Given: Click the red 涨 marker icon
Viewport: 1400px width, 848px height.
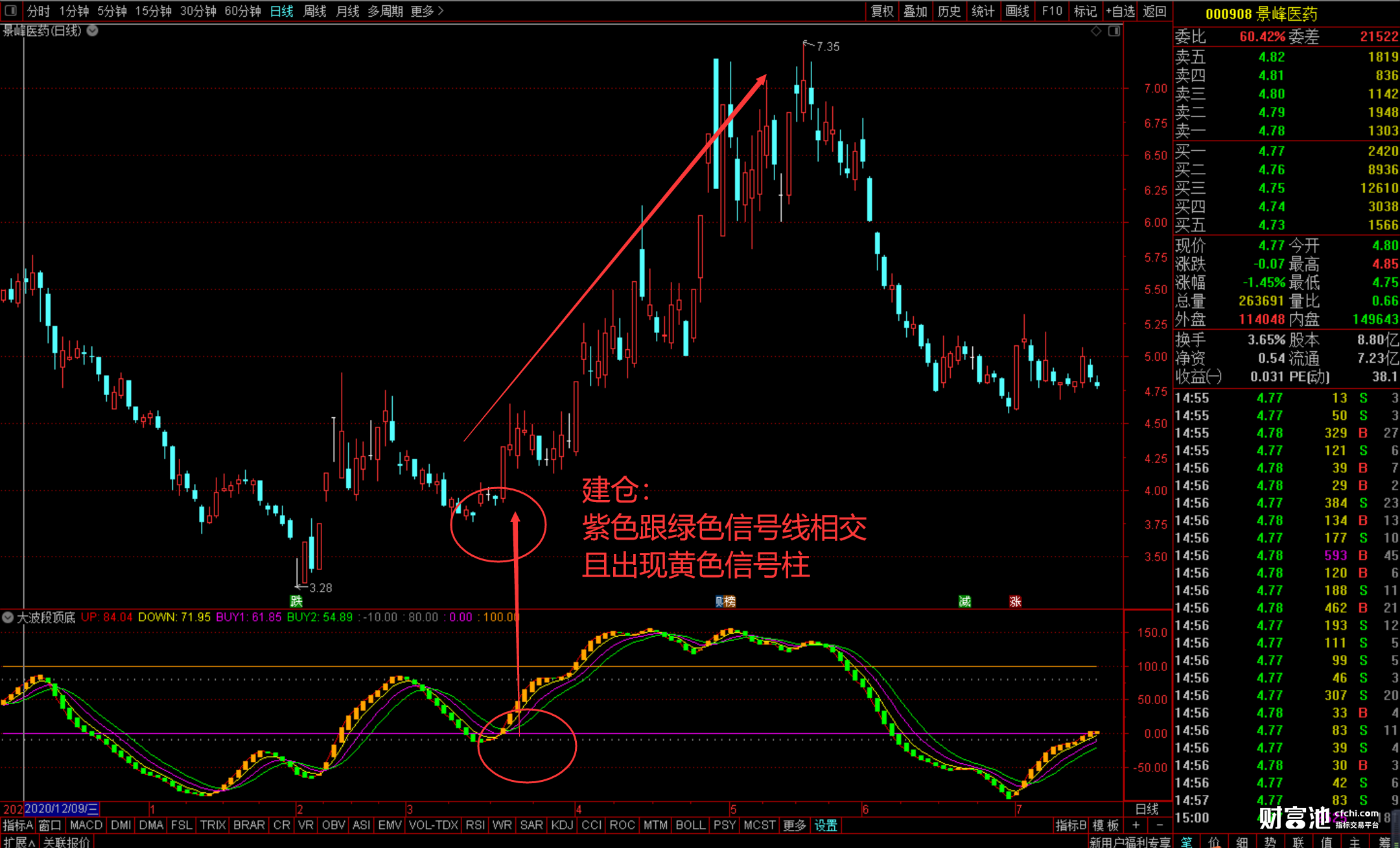Looking at the screenshot, I should 1015,601.
